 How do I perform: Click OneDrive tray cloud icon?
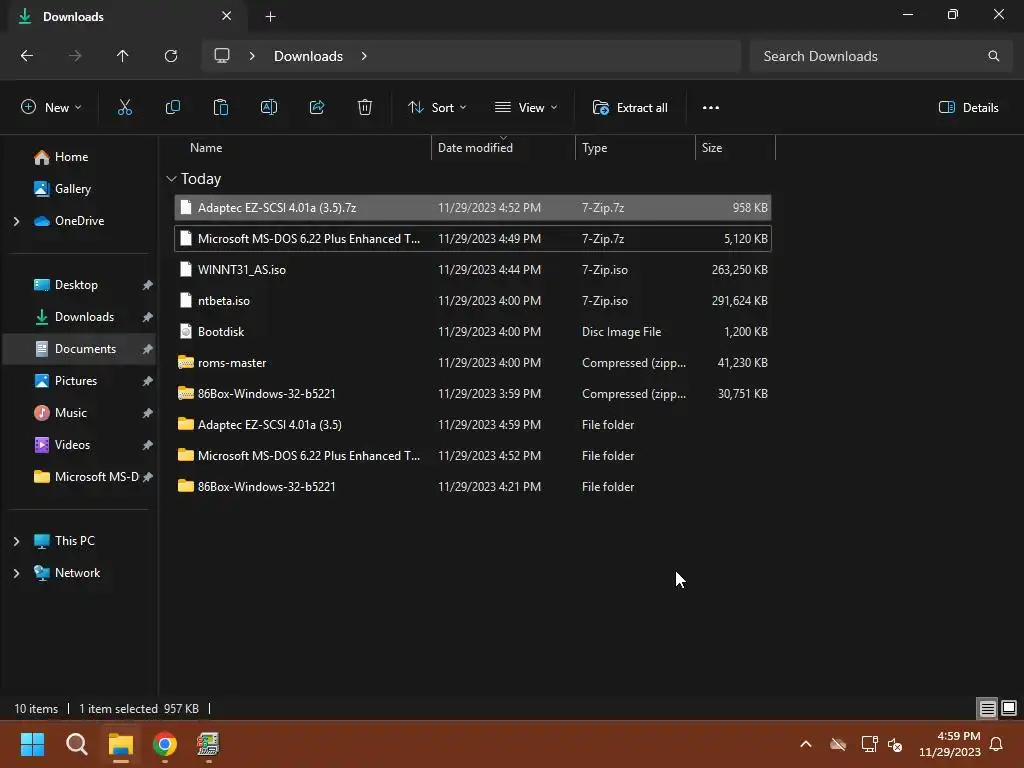[838, 744]
